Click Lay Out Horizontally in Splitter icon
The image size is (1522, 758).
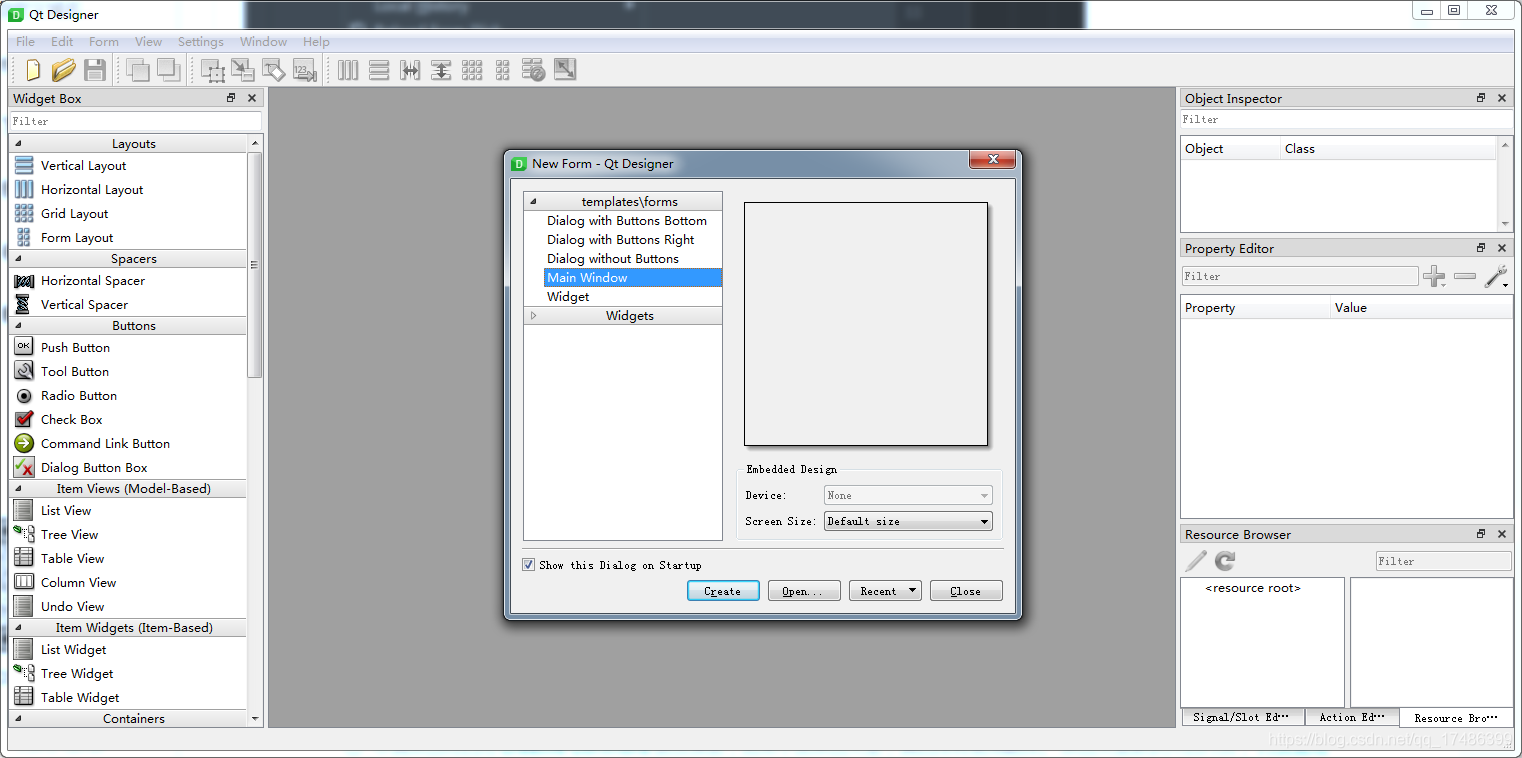(410, 70)
